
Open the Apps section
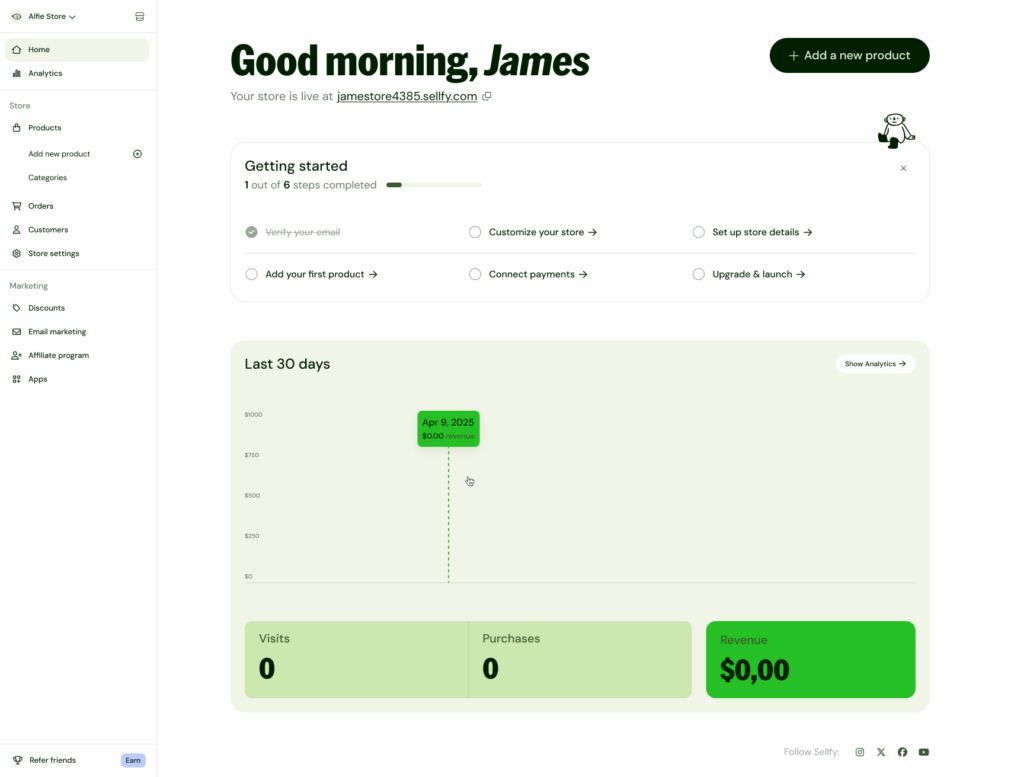pyautogui.click(x=37, y=379)
